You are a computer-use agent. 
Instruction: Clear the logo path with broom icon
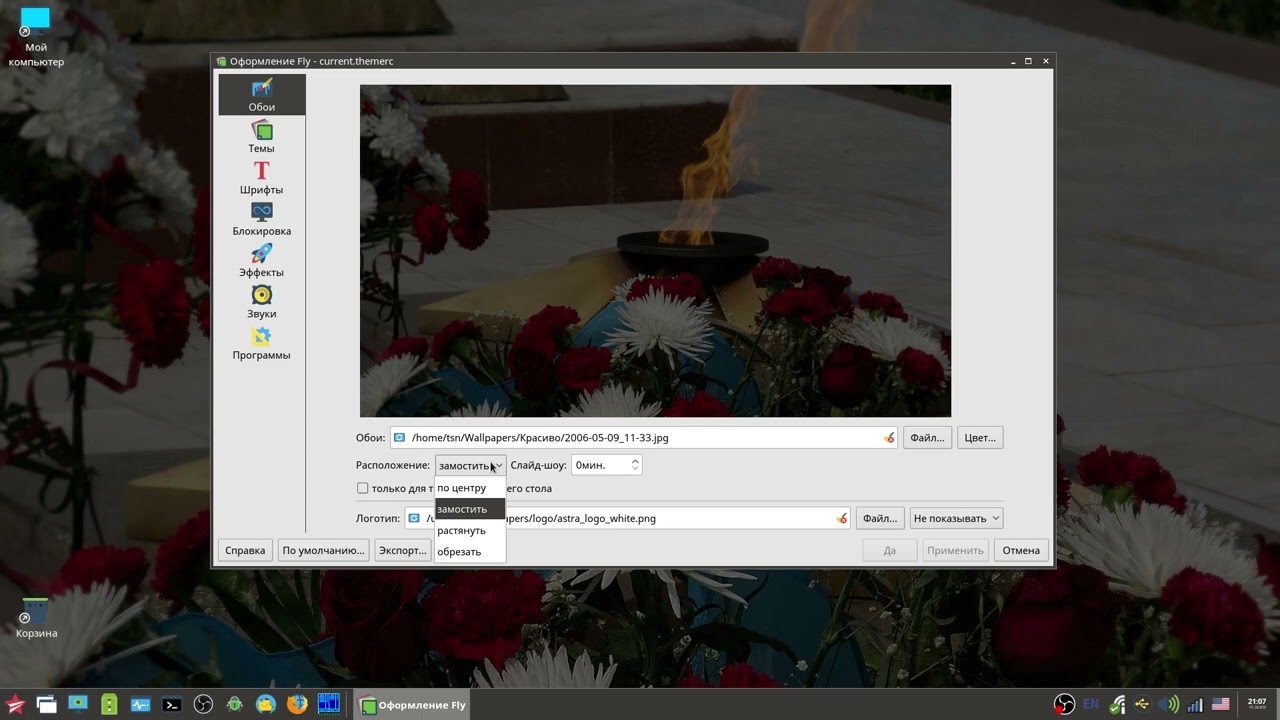click(842, 518)
